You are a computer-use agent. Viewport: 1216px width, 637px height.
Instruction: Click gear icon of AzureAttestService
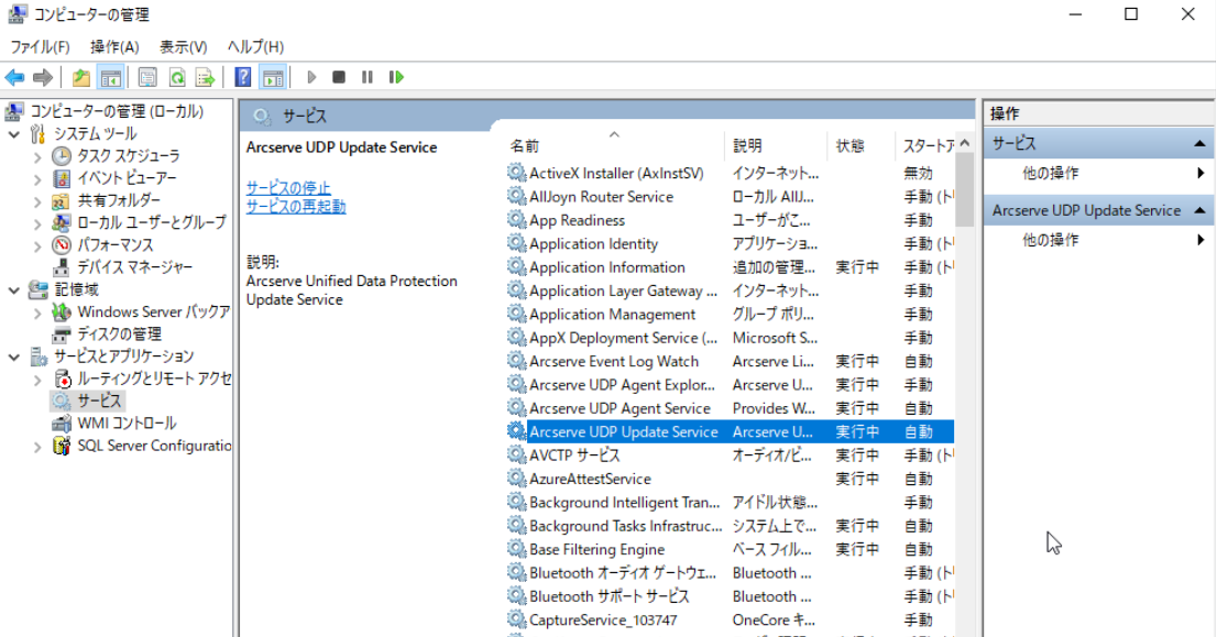[516, 479]
